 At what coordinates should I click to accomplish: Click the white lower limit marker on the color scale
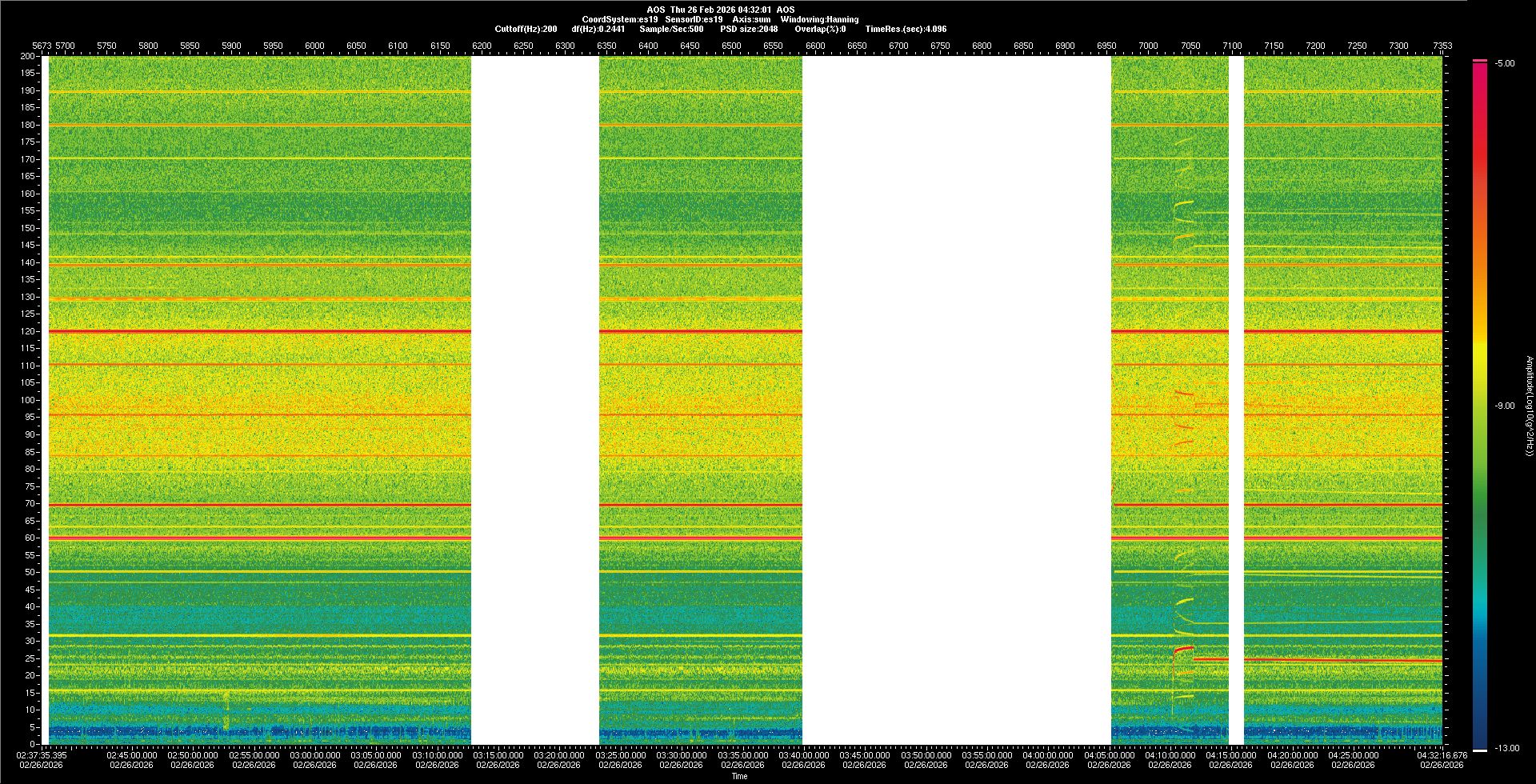coord(1479,750)
